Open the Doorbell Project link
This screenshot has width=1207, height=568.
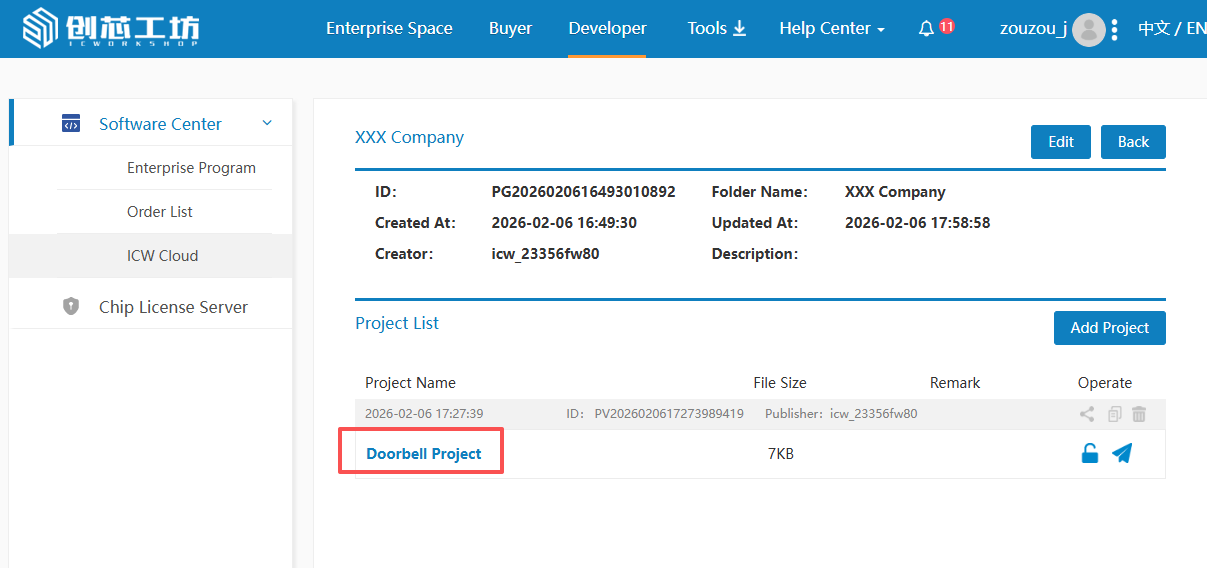tap(424, 454)
